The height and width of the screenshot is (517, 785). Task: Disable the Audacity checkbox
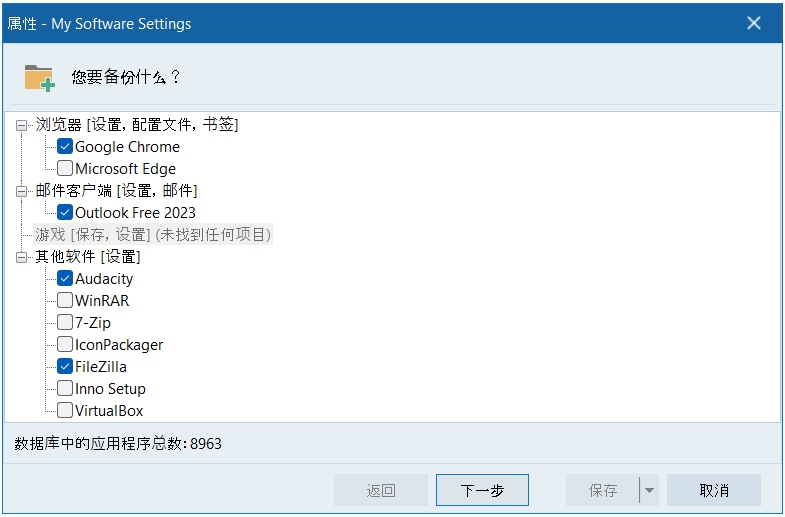click(x=65, y=279)
